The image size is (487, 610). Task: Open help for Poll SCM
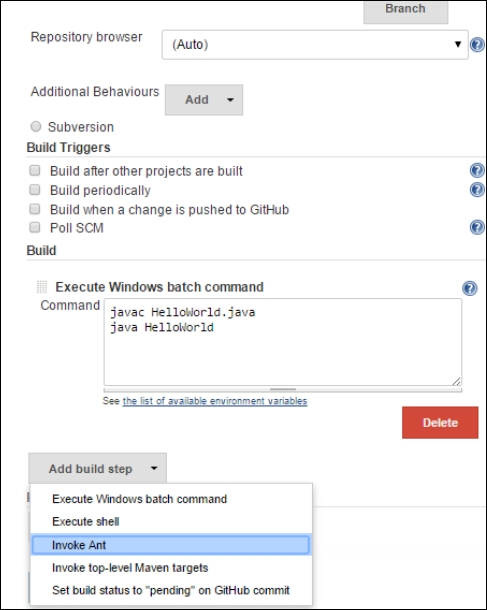(x=477, y=227)
